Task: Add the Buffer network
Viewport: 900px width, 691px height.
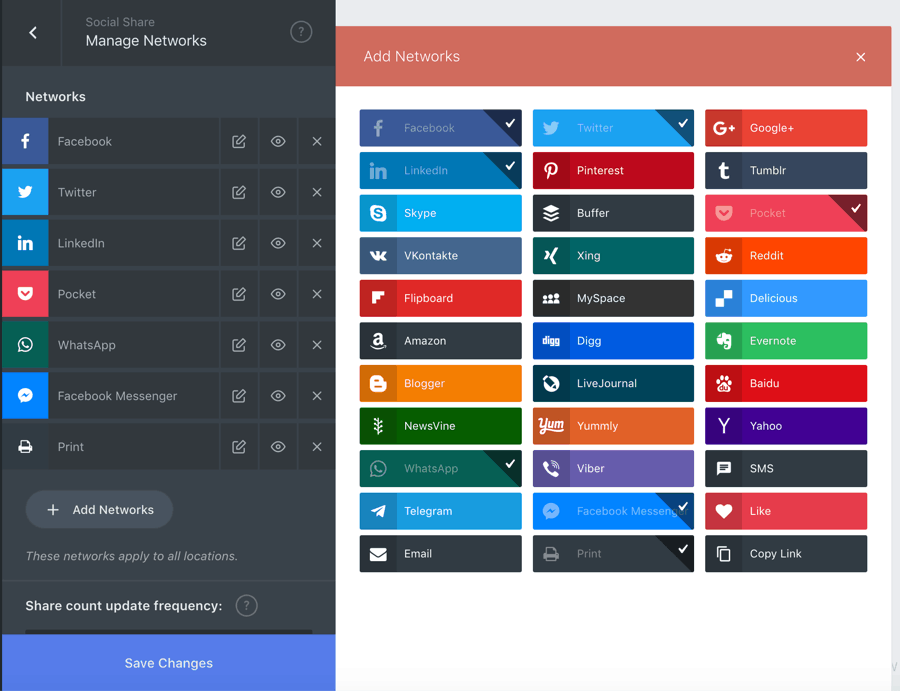Action: point(613,213)
